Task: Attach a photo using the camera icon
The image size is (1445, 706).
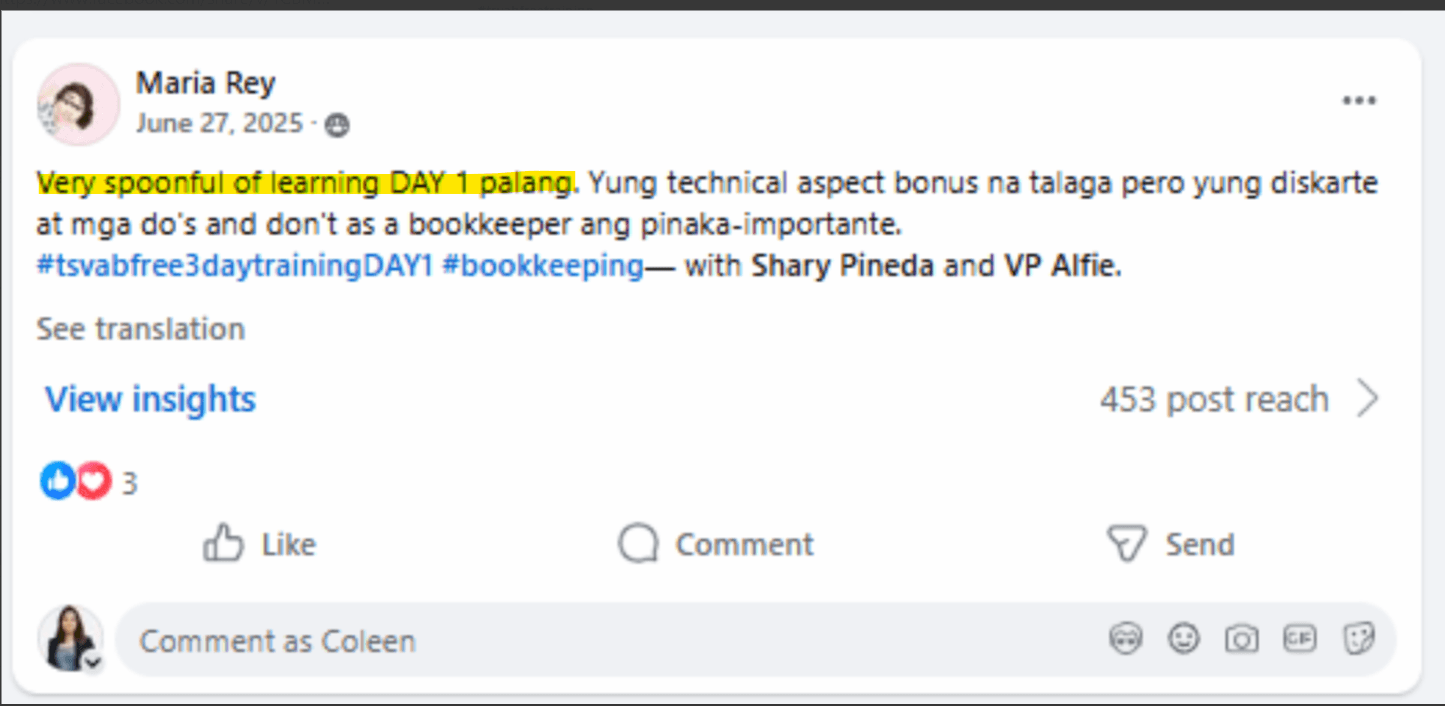Action: [1242, 638]
